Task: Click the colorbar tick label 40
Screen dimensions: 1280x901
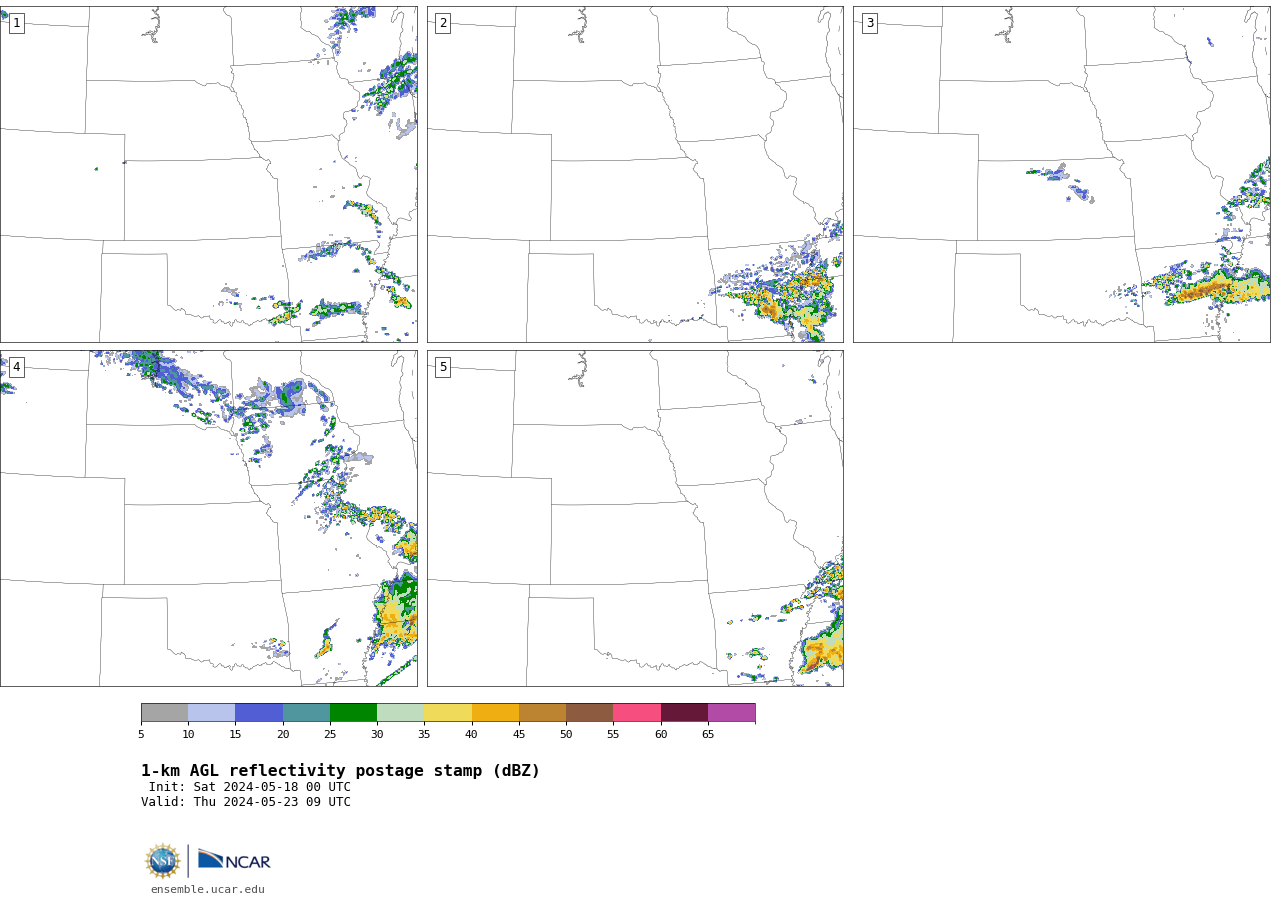Action: (x=471, y=735)
